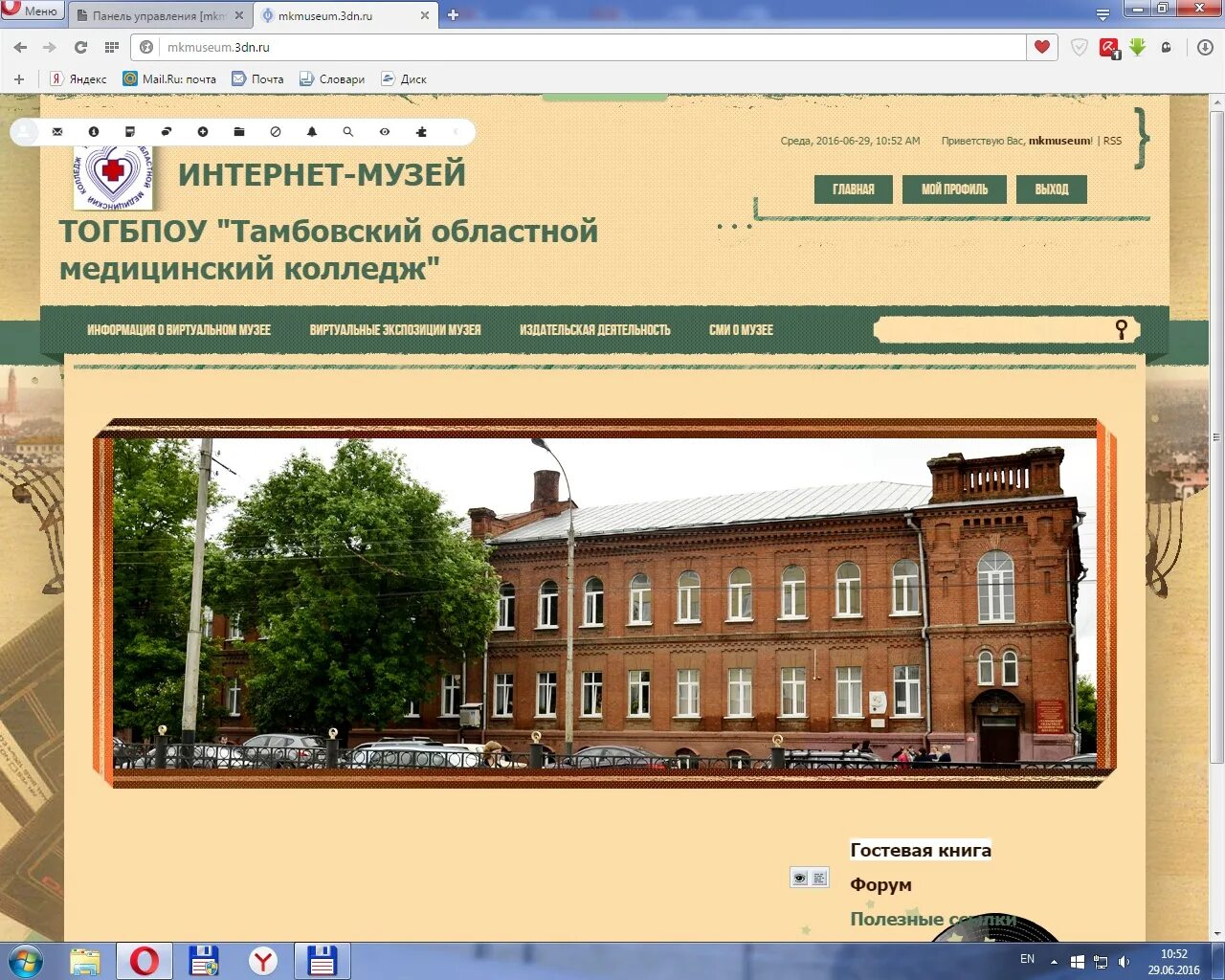This screenshot has height=980, width=1225.
Task: Go back with the browser back arrow
Action: [x=20, y=47]
